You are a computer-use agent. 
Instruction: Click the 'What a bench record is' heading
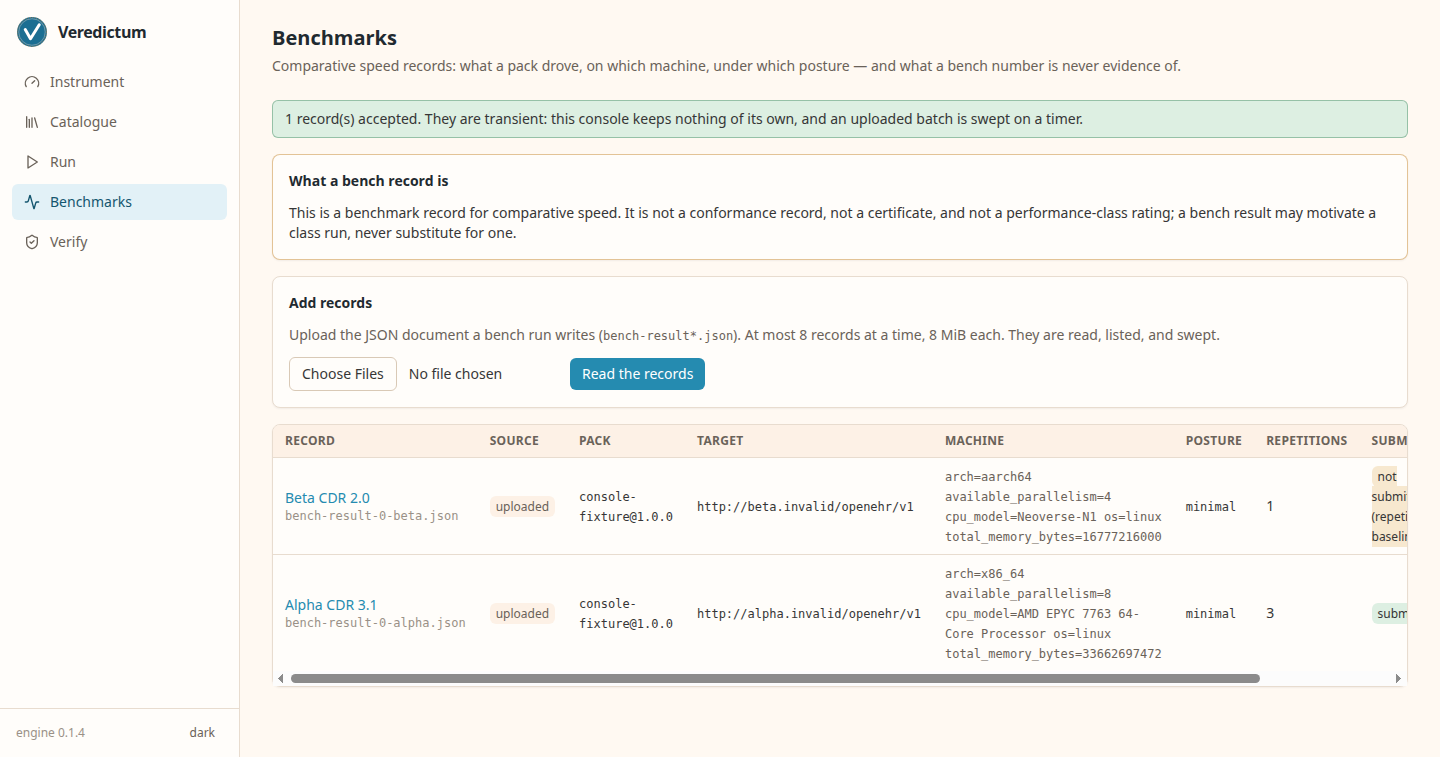(369, 181)
